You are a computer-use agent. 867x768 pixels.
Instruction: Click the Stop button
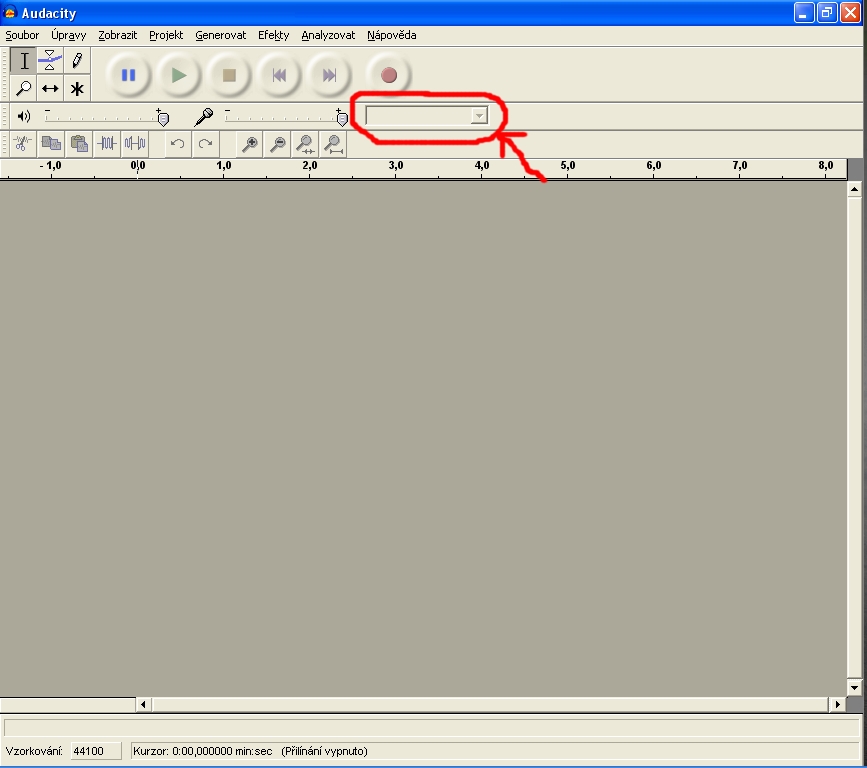point(229,75)
